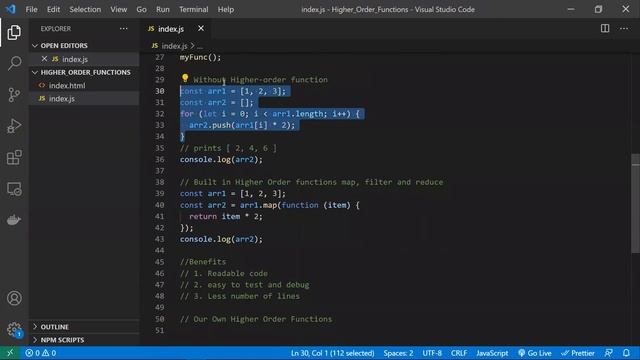
Task: Open remote window indicator in status bar
Action: 10,353
